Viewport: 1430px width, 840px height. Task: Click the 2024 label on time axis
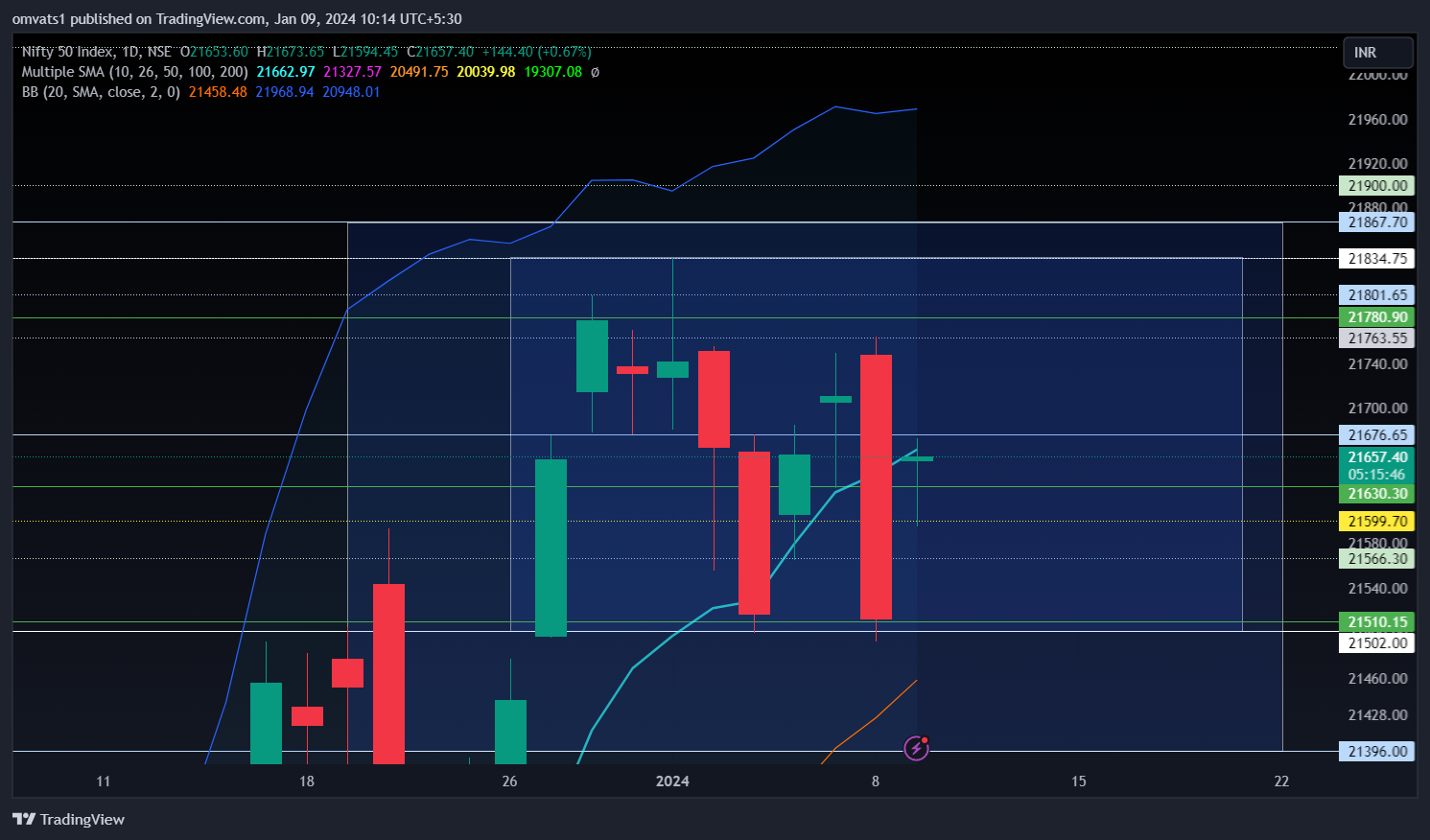(672, 782)
